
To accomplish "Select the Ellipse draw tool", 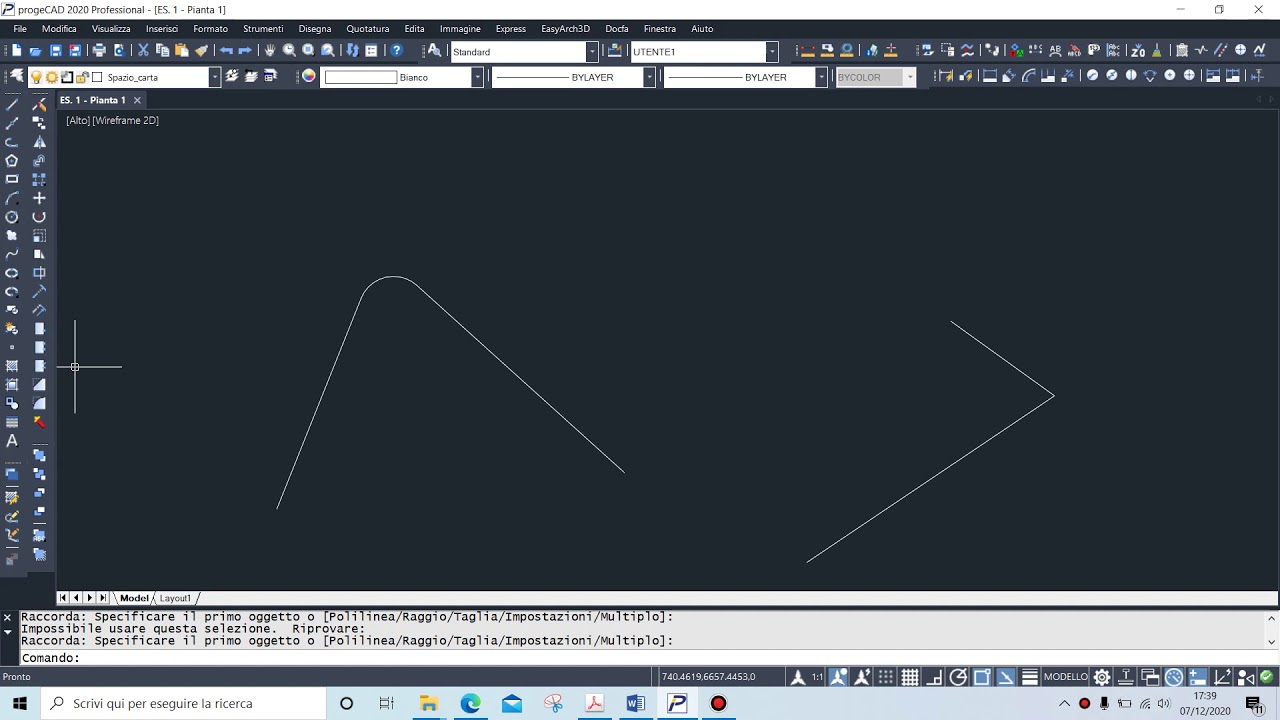I will [x=12, y=273].
